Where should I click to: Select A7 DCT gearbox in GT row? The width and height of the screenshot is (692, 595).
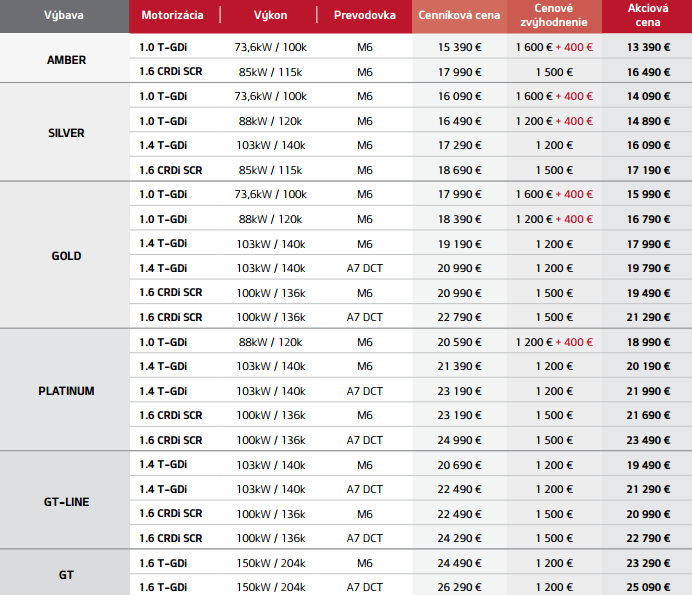coord(364,587)
